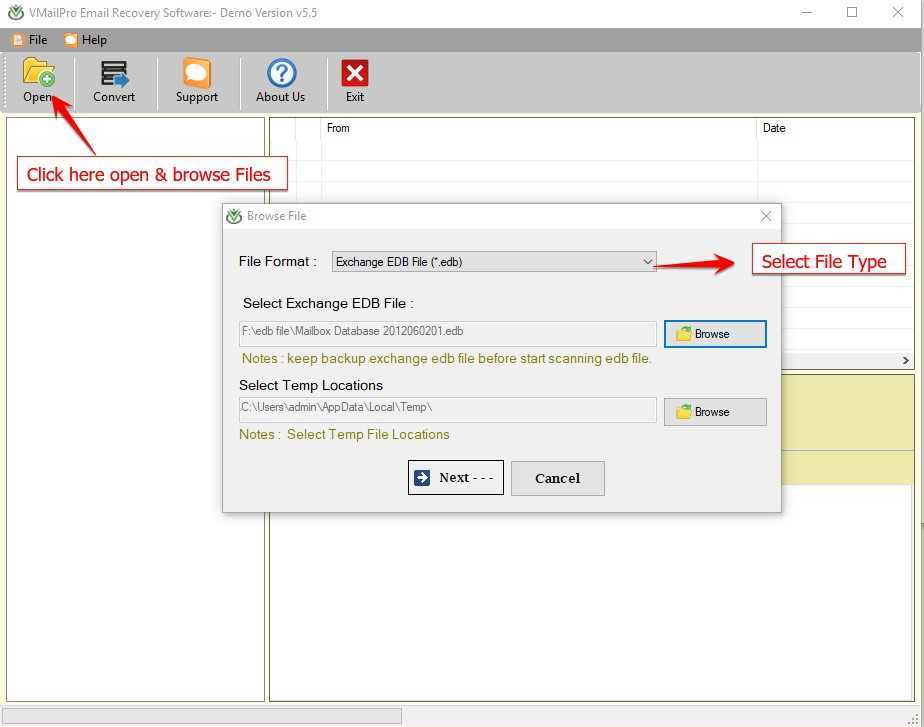Expand the File Format dropdown

494,262
